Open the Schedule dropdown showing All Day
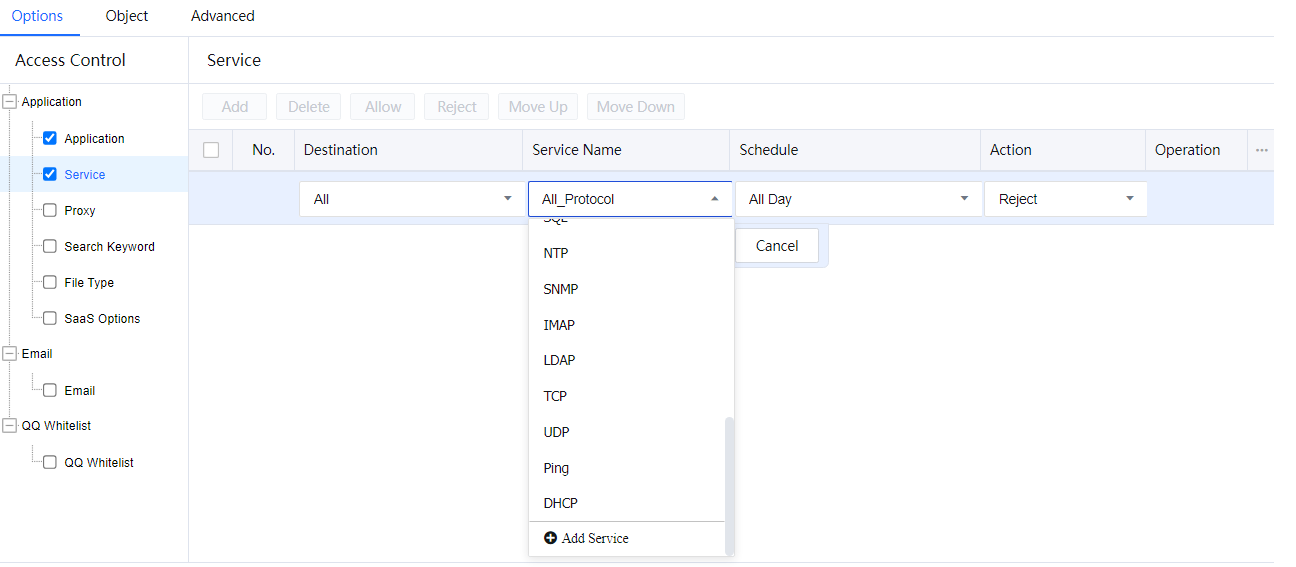Screen dimensions: 1296x567 tap(858, 199)
